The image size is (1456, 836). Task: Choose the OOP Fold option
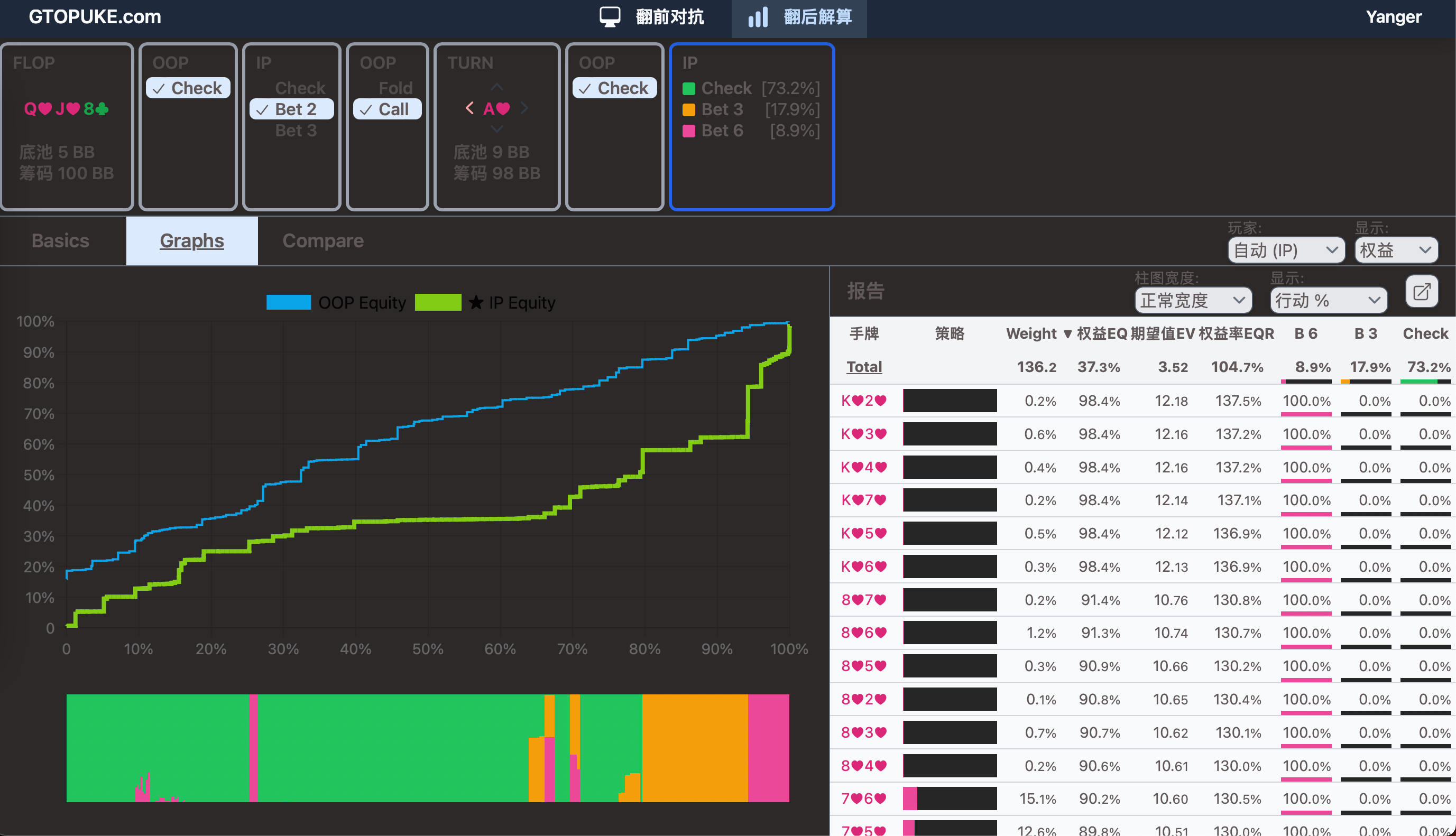(x=395, y=88)
